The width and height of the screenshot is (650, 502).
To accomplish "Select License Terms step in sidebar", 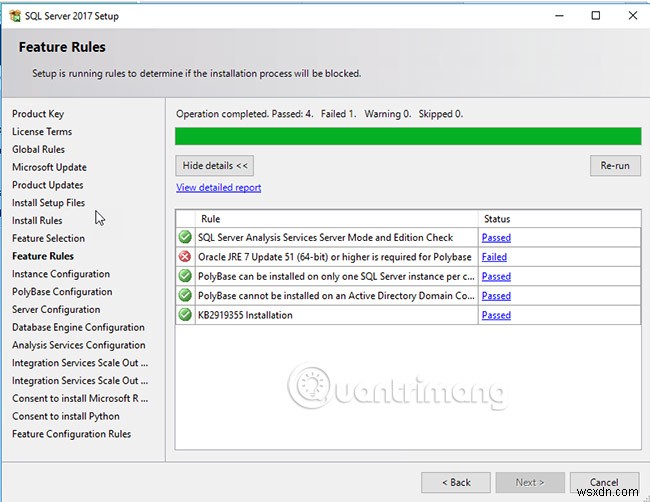I will (42, 131).
